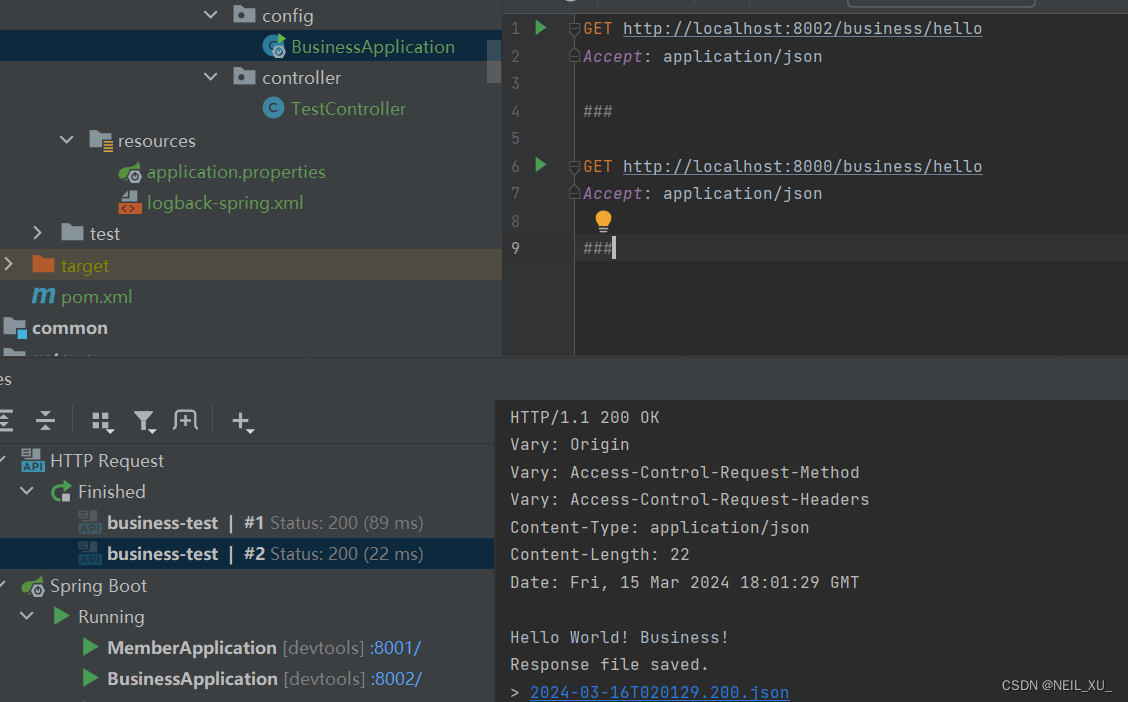Viewport: 1128px width, 702px height.
Task: Click the 'Vary: Access-Control-Request-Headers' response header
Action: pos(690,500)
